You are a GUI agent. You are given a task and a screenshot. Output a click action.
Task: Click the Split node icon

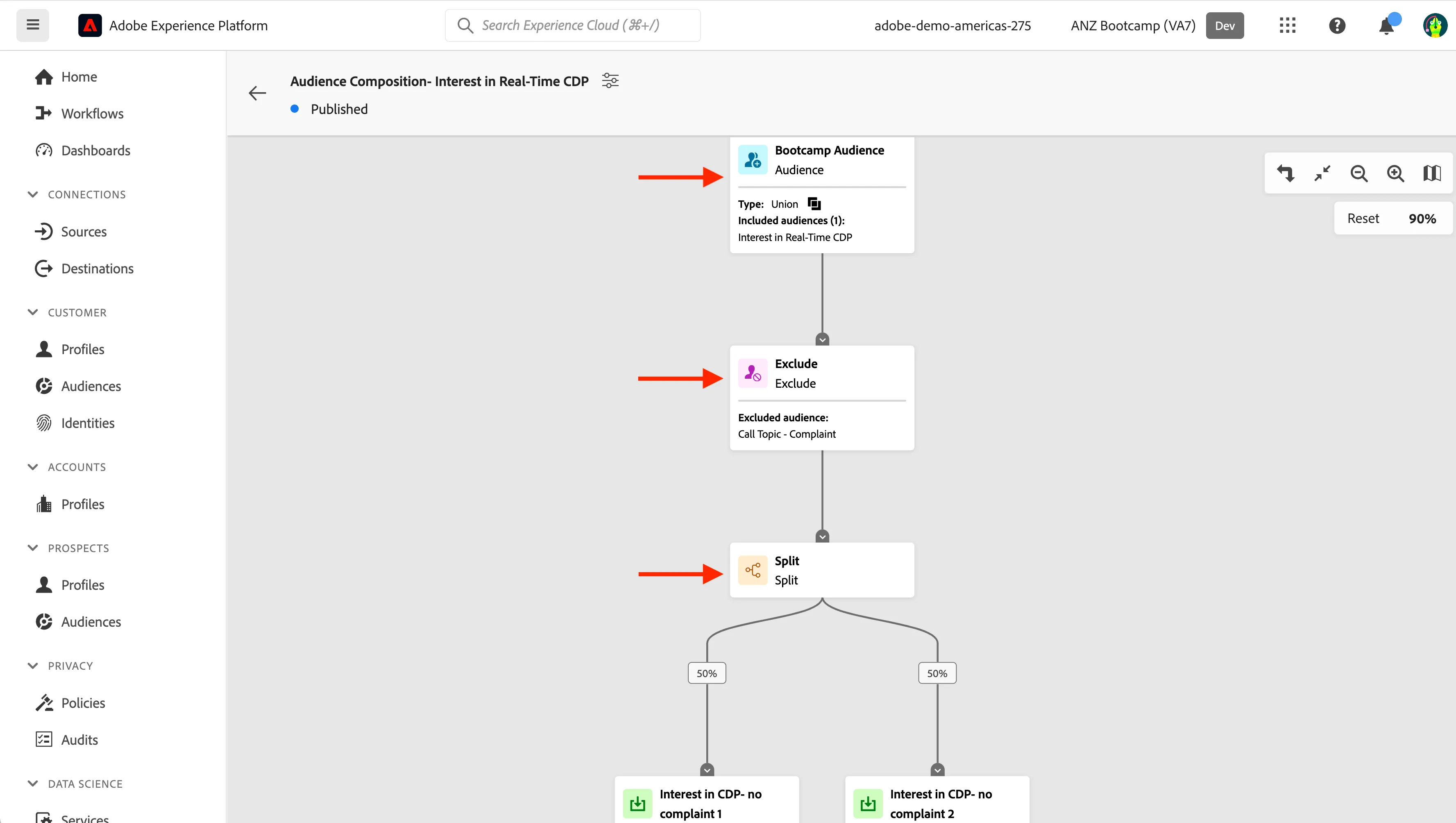[x=753, y=570]
